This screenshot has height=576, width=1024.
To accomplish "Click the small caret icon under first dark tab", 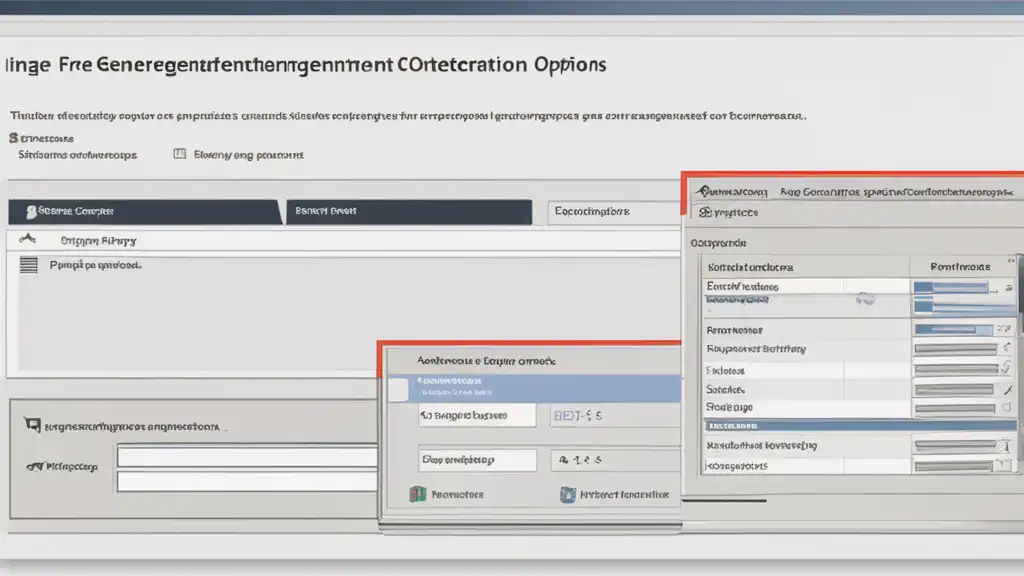I will tap(28, 240).
